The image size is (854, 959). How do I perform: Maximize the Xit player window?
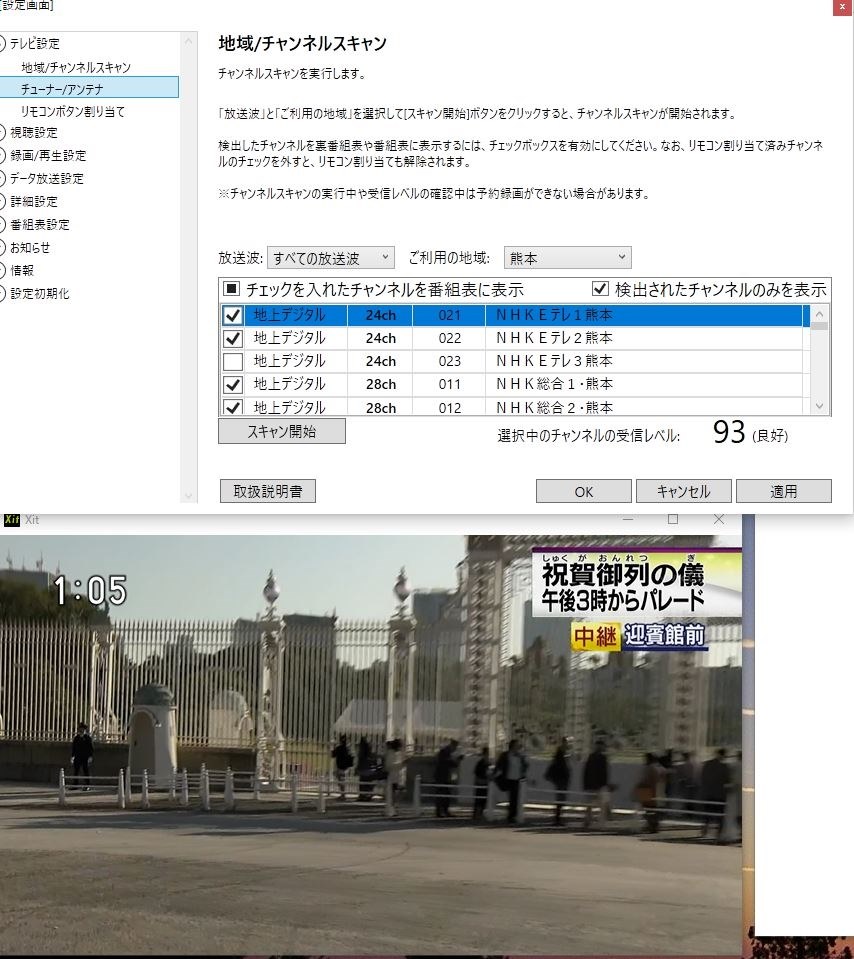click(673, 519)
